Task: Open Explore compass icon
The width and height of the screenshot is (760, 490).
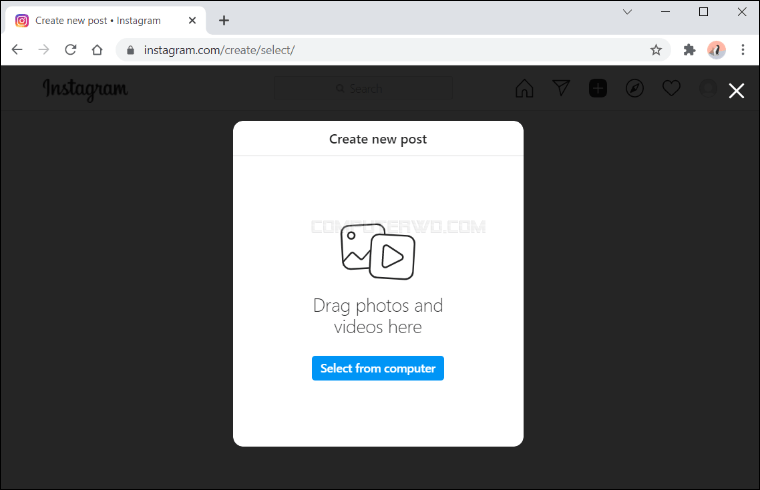Action: click(634, 88)
